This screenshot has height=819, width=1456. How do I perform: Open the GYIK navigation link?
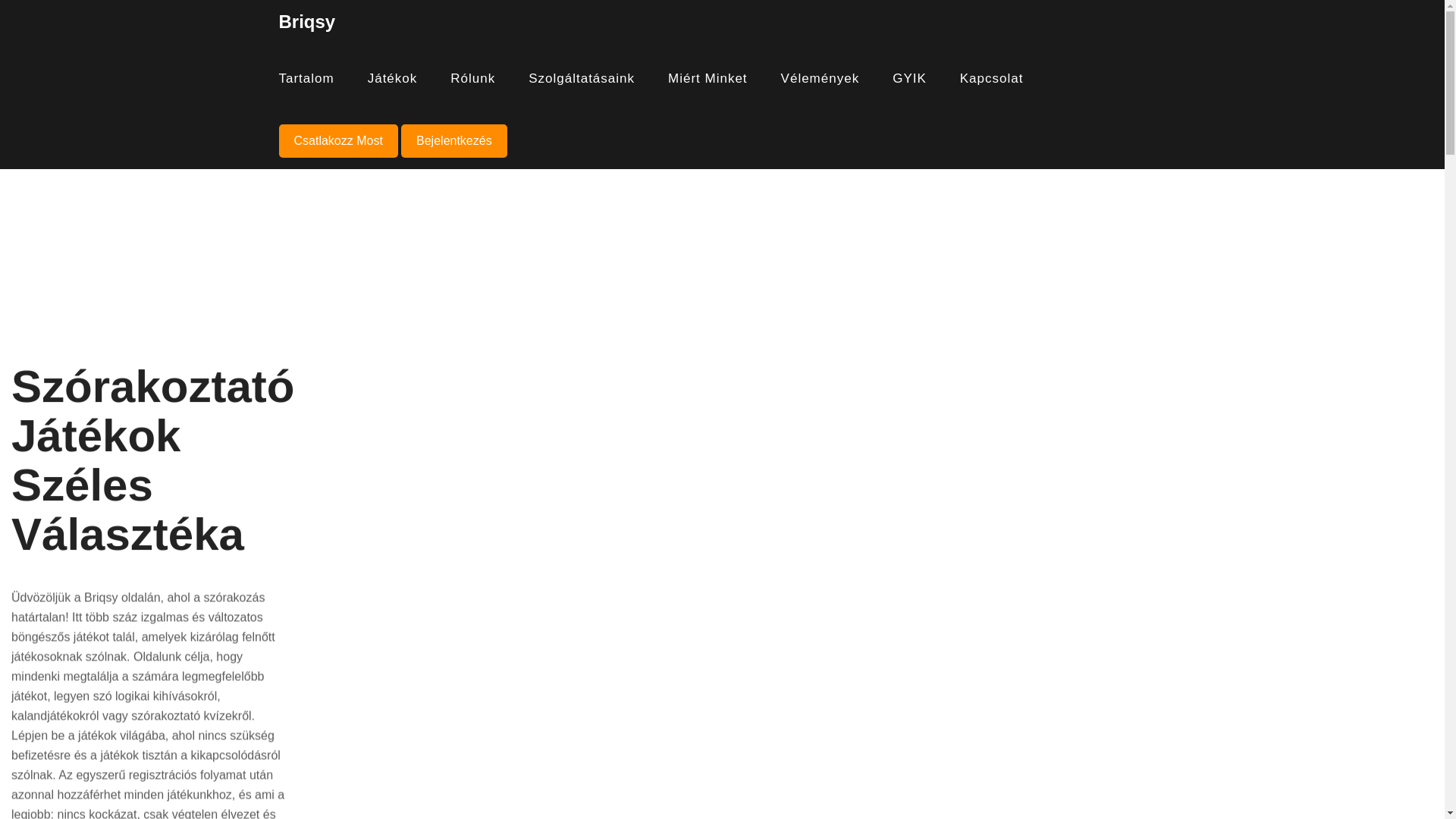909,79
